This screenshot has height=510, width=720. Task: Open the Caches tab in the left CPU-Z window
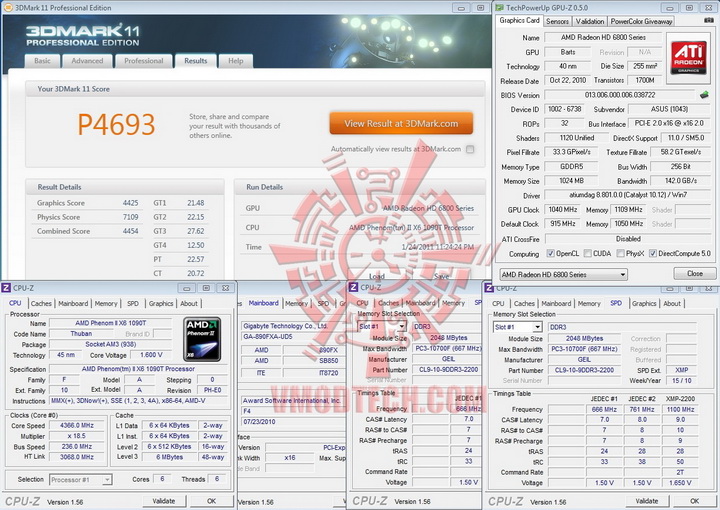[x=41, y=303]
